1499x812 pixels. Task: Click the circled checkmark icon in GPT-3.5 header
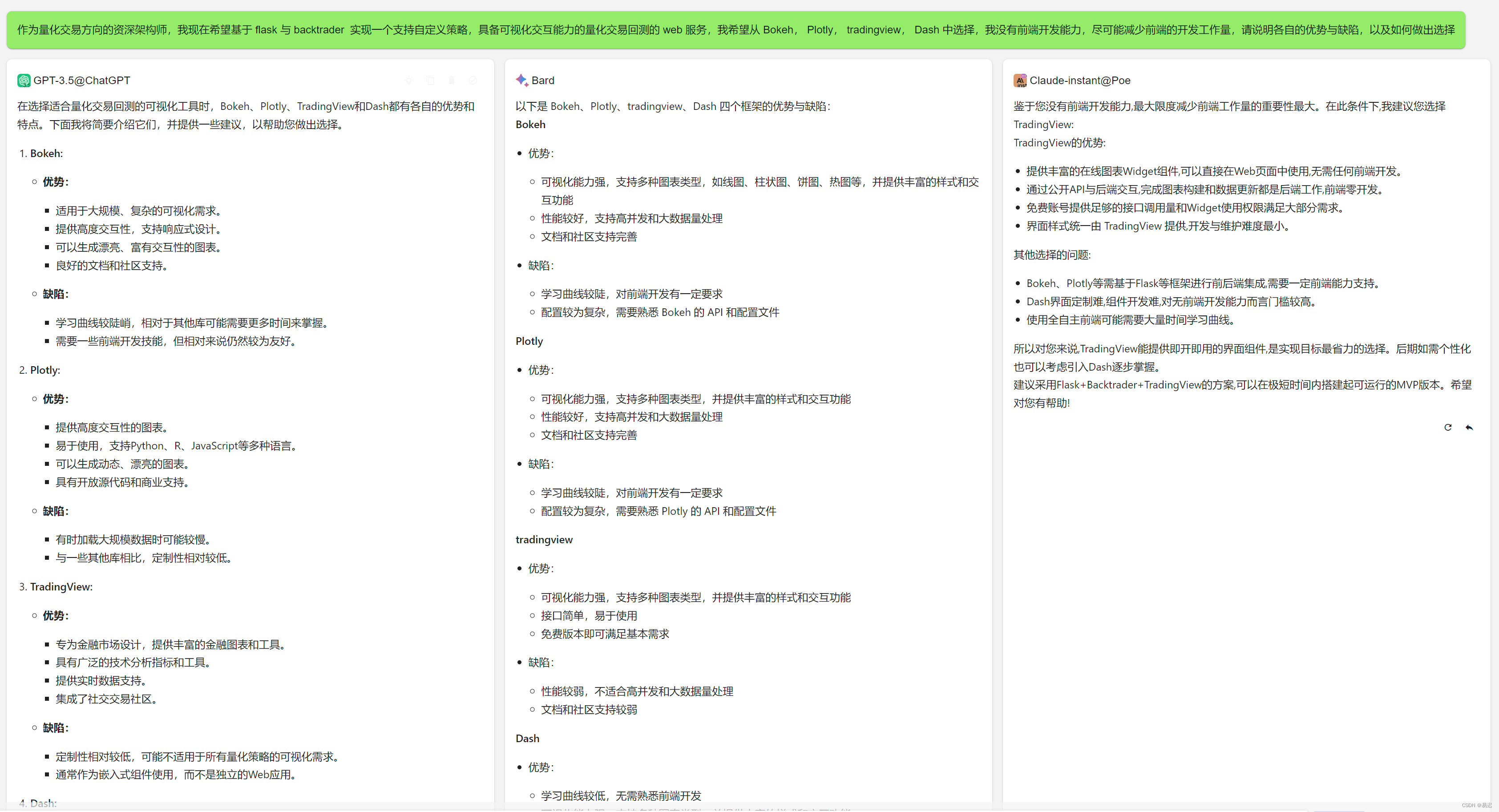click(473, 81)
